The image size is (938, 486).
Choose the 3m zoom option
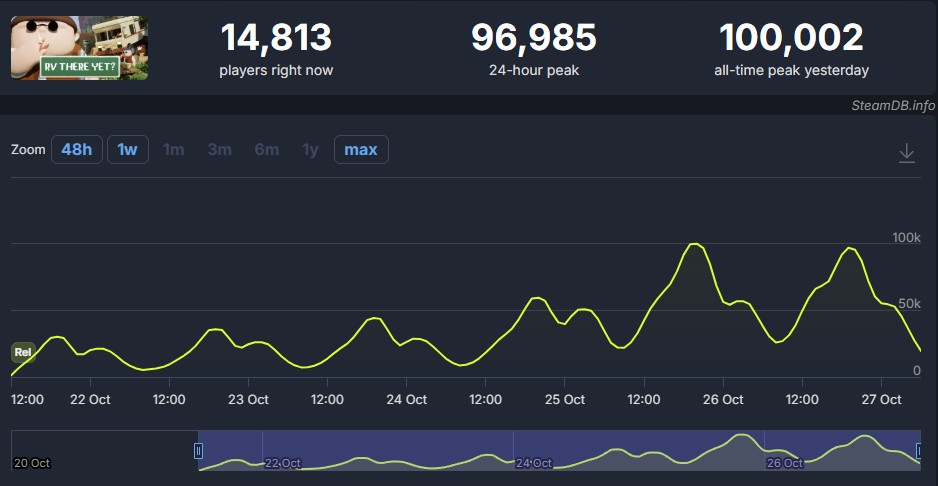(x=219, y=150)
